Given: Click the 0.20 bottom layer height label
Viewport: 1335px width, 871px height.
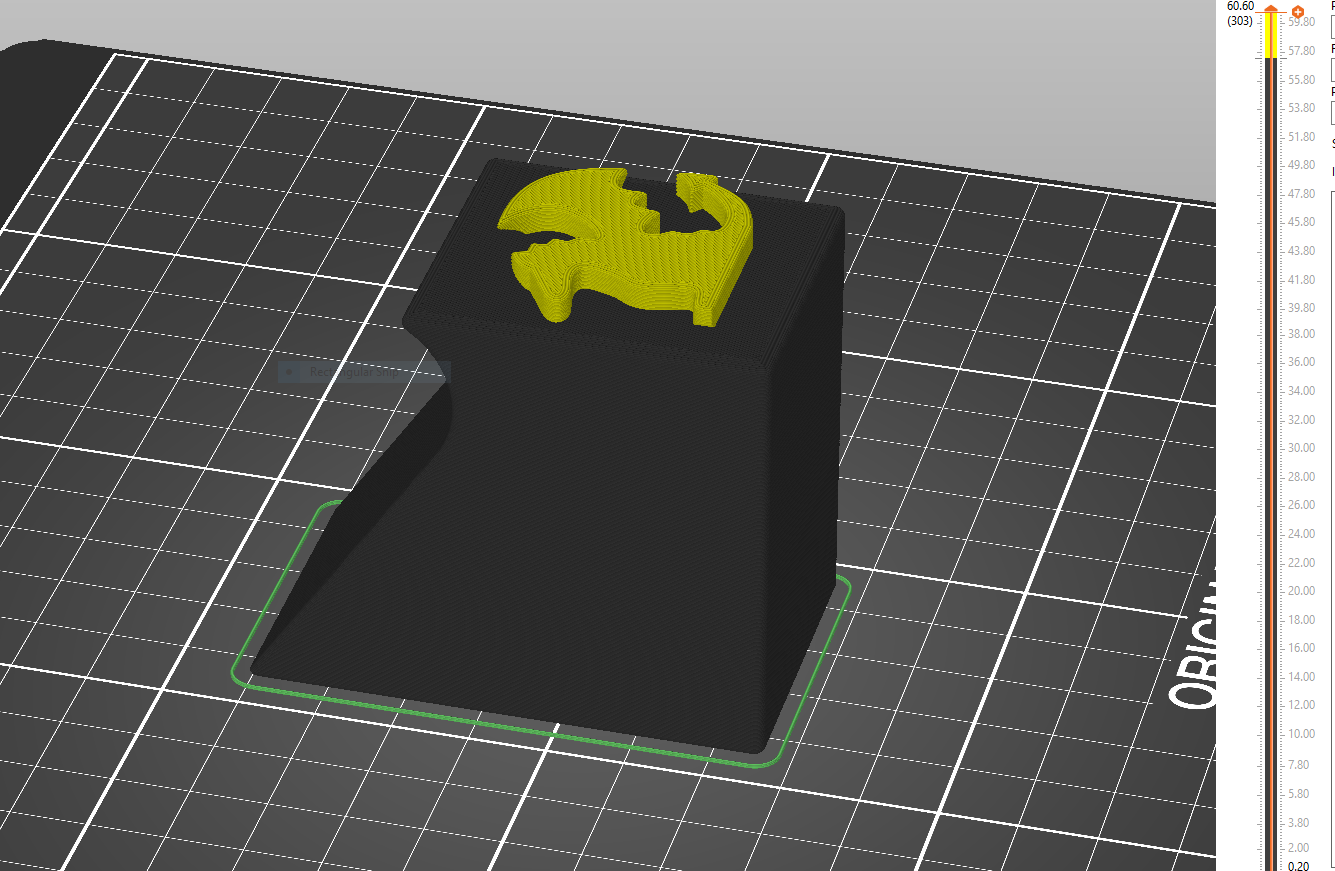Looking at the screenshot, I should 1298,866.
